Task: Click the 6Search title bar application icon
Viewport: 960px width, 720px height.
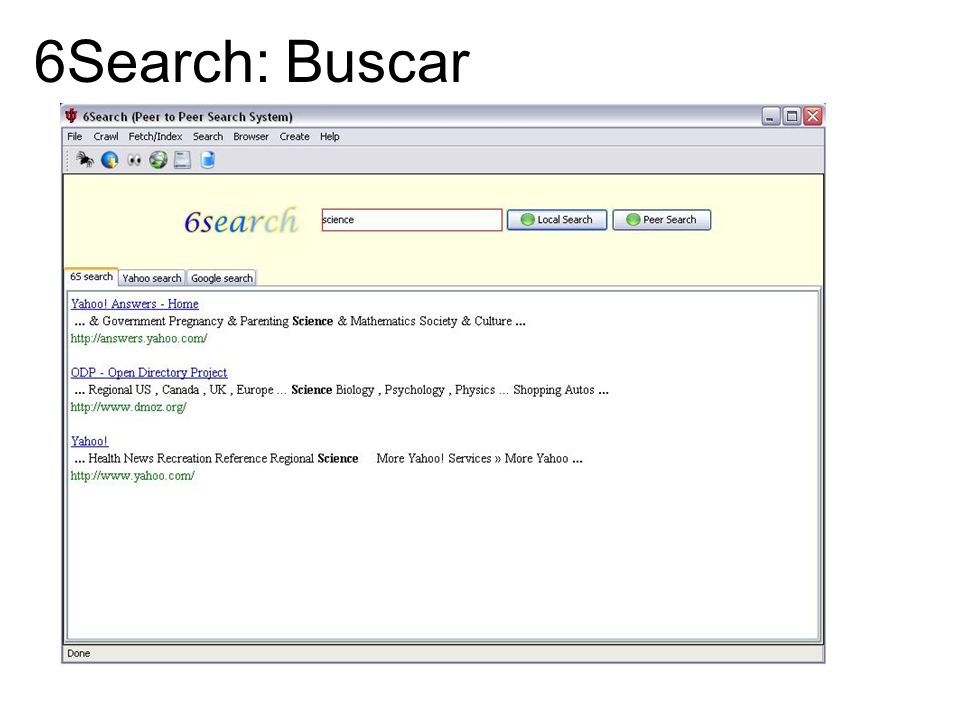Action: click(72, 116)
